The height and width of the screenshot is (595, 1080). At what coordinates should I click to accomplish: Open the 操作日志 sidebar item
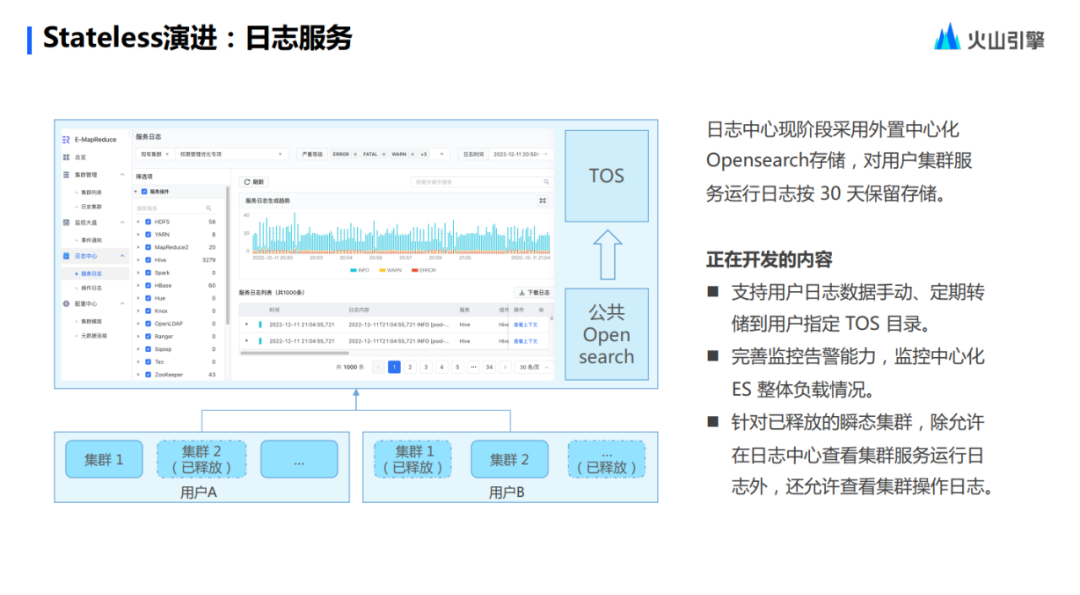coord(91,288)
